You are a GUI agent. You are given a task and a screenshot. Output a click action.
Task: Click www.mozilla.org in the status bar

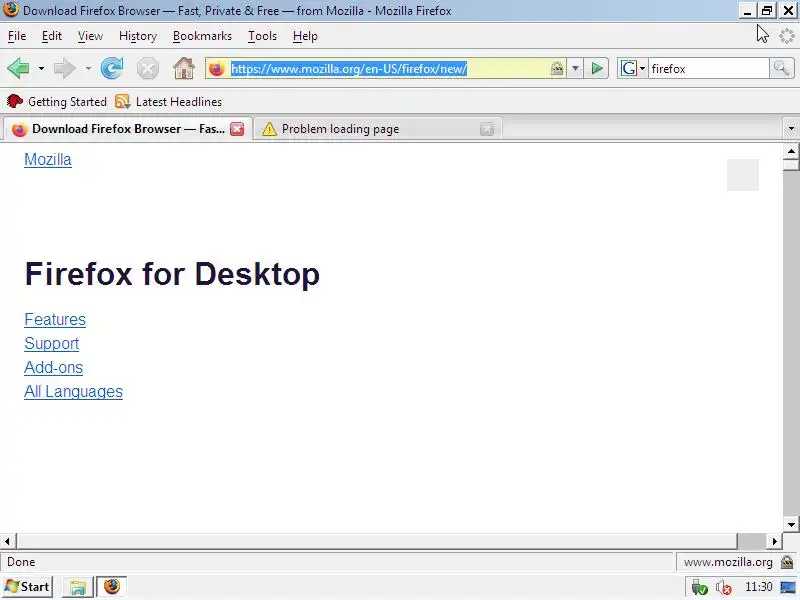coord(728,562)
